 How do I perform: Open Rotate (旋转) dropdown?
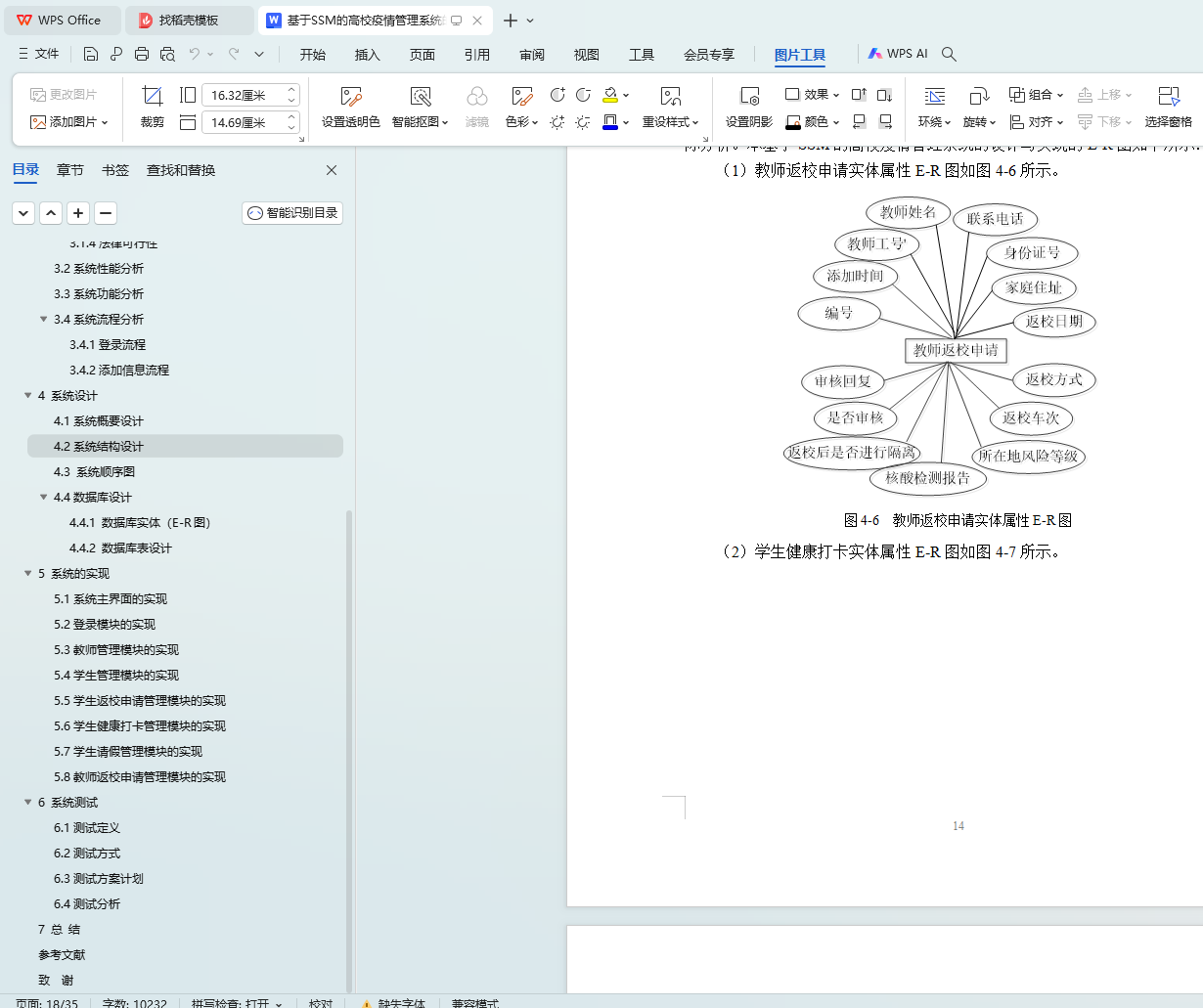click(x=979, y=108)
